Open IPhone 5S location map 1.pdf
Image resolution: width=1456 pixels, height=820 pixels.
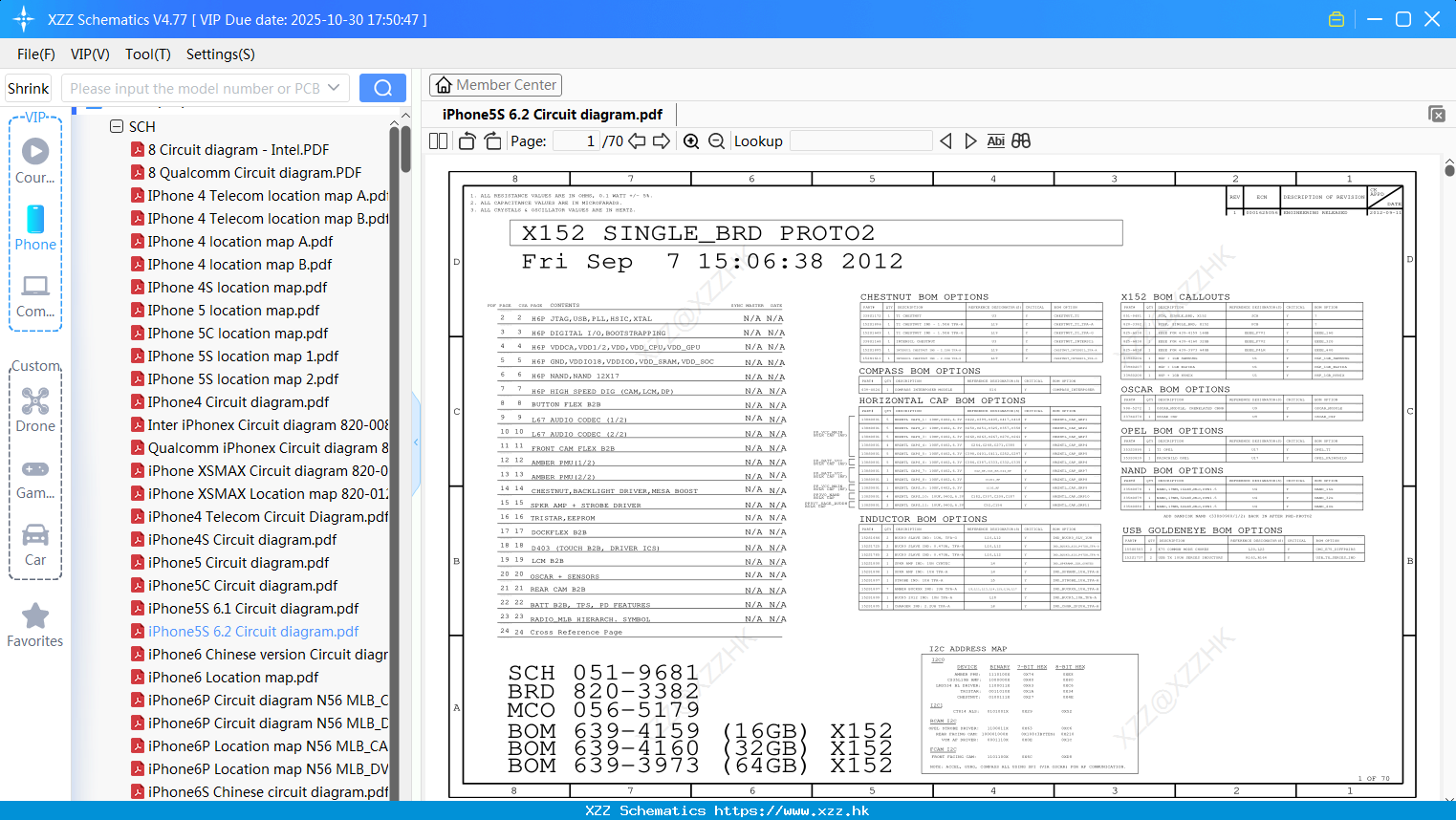pos(243,356)
